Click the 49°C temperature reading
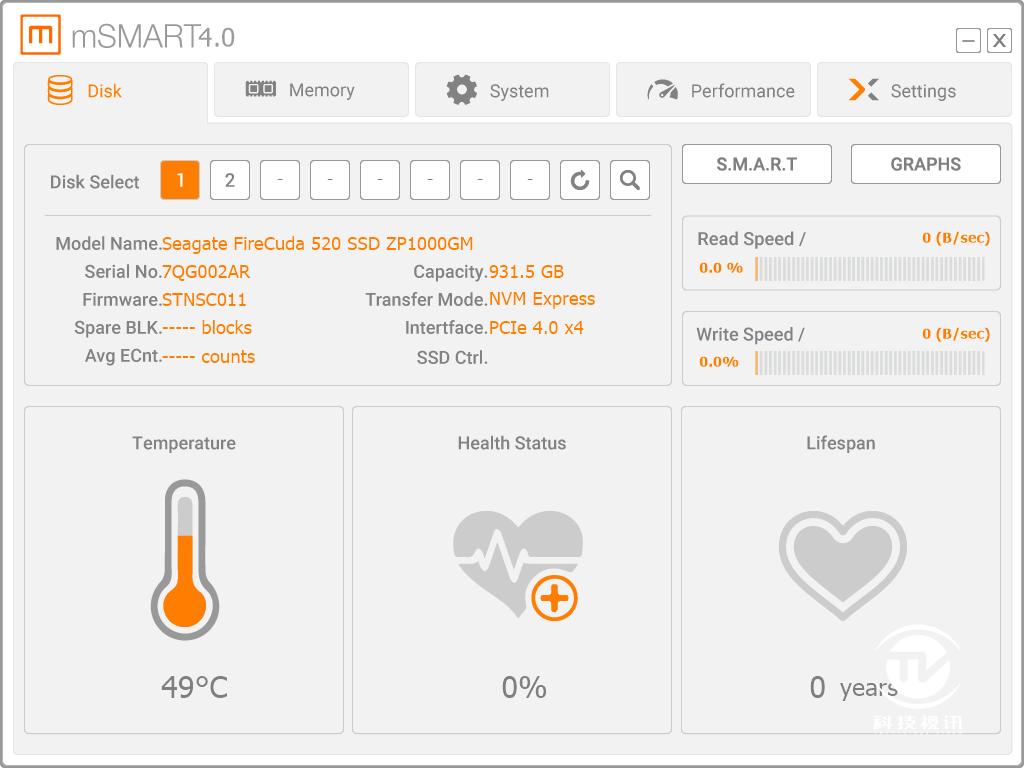The height and width of the screenshot is (768, 1024). coord(195,687)
